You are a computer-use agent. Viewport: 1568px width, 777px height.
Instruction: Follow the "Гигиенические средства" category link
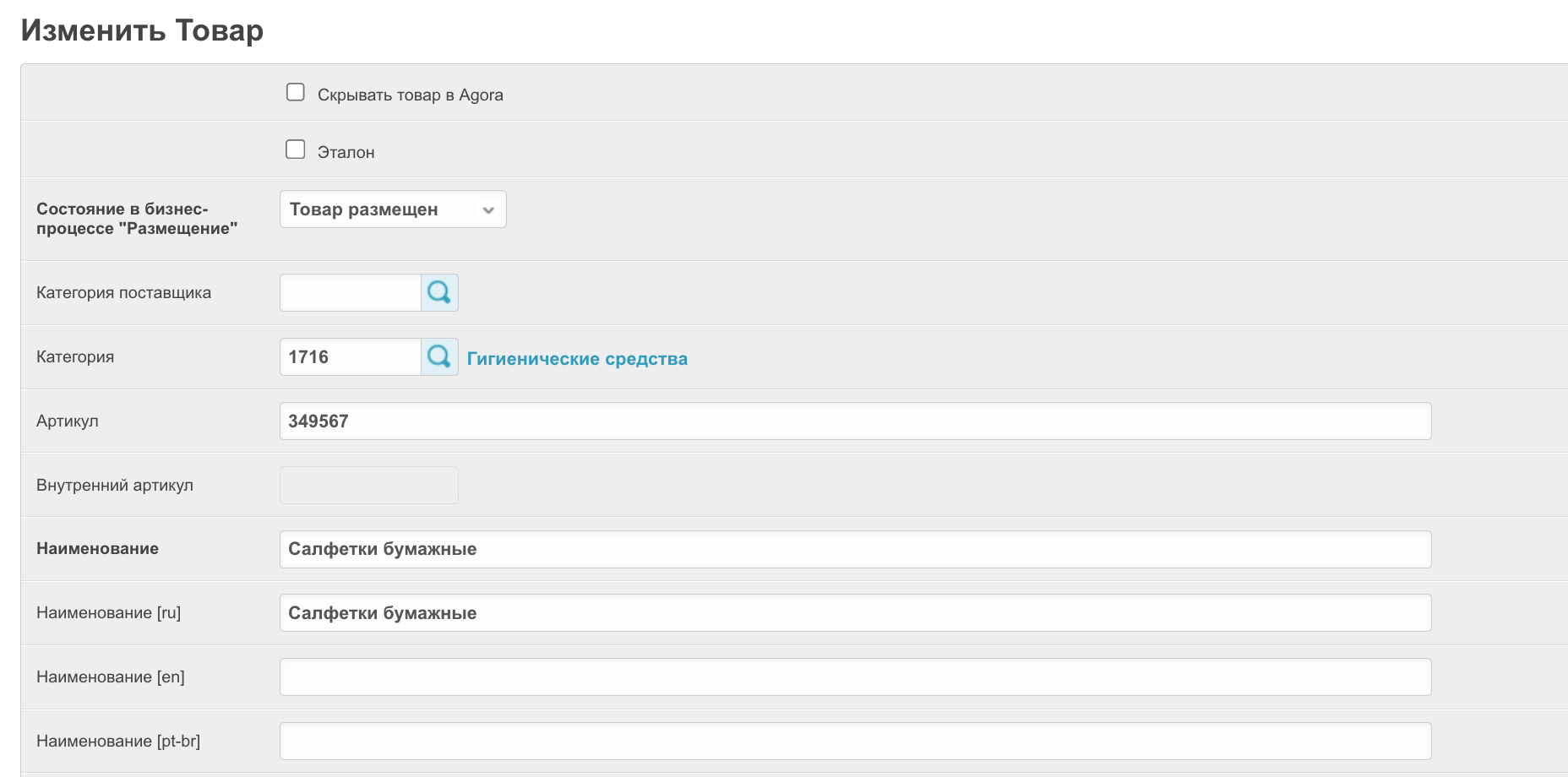[577, 359]
